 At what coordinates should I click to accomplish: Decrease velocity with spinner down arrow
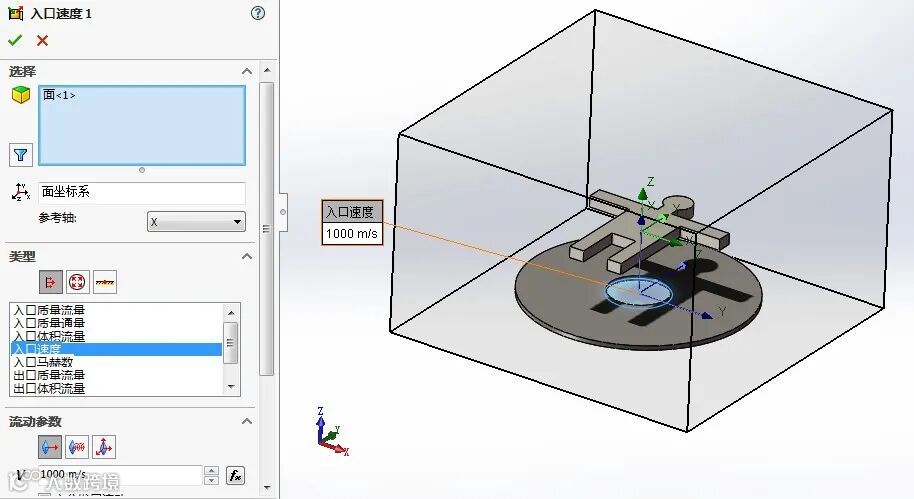(x=212, y=480)
